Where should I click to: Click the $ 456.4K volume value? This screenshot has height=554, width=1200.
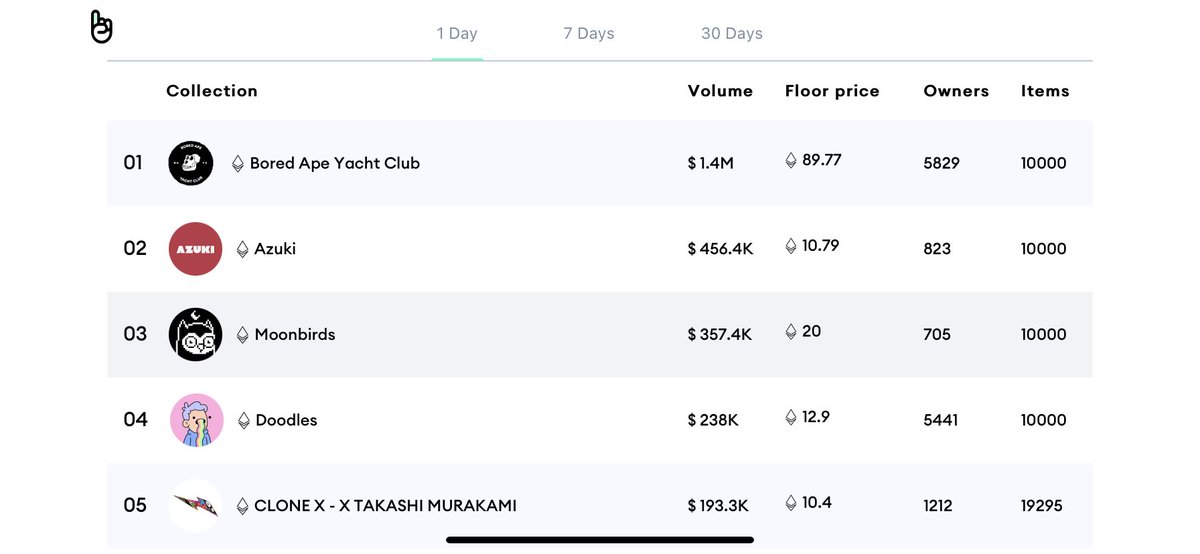click(x=720, y=249)
